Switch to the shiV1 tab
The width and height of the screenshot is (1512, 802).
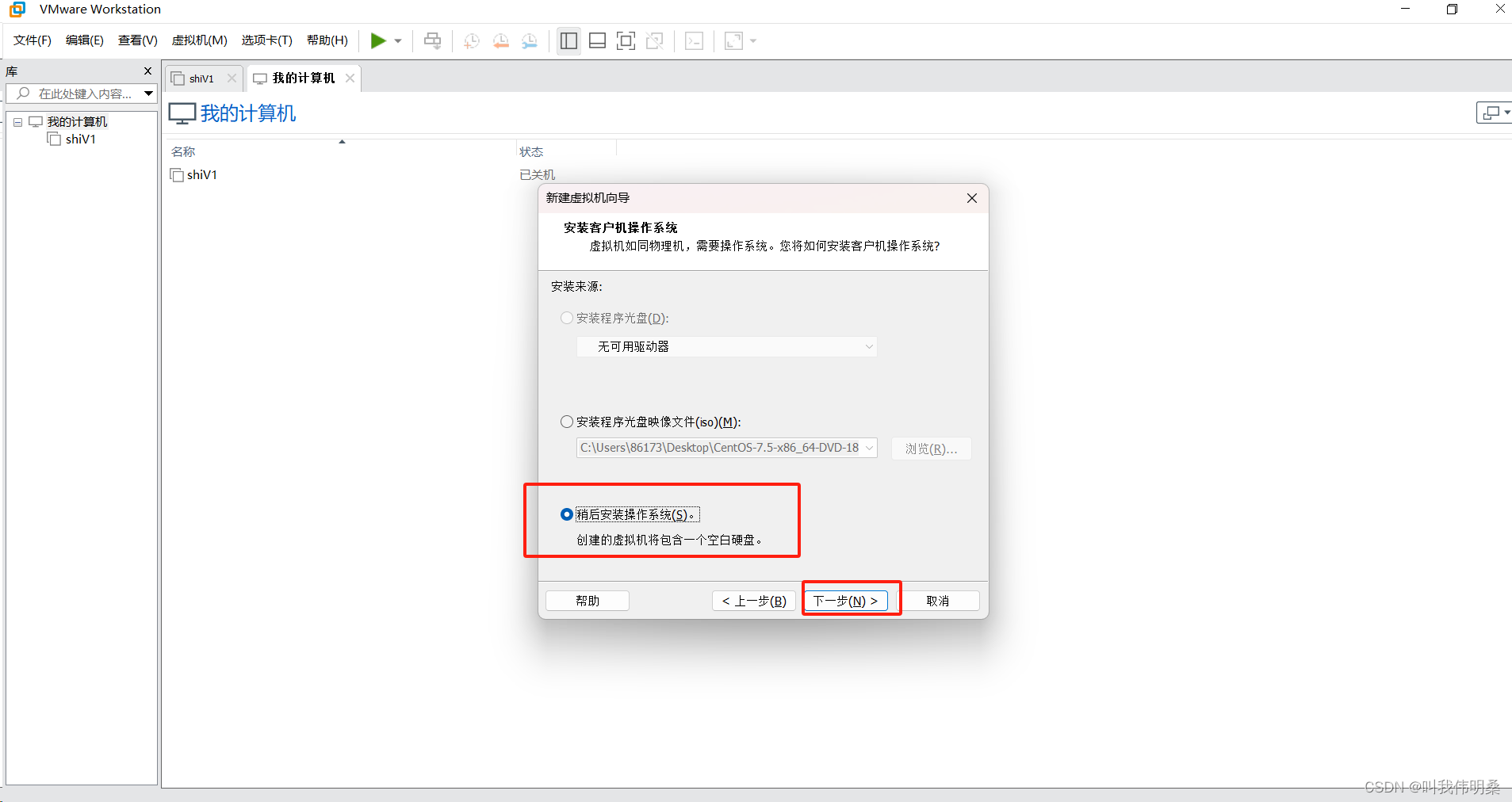point(201,78)
